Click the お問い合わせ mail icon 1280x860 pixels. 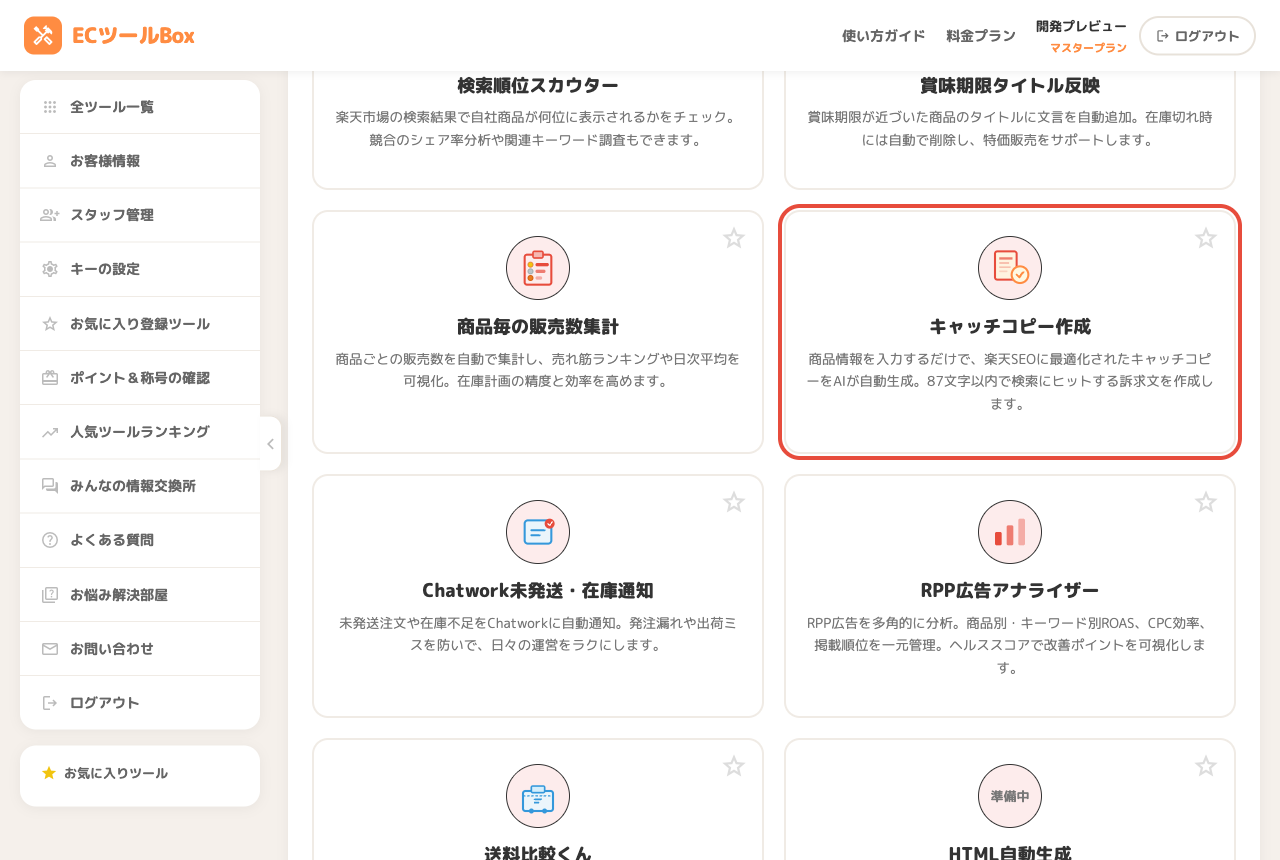[x=50, y=649]
